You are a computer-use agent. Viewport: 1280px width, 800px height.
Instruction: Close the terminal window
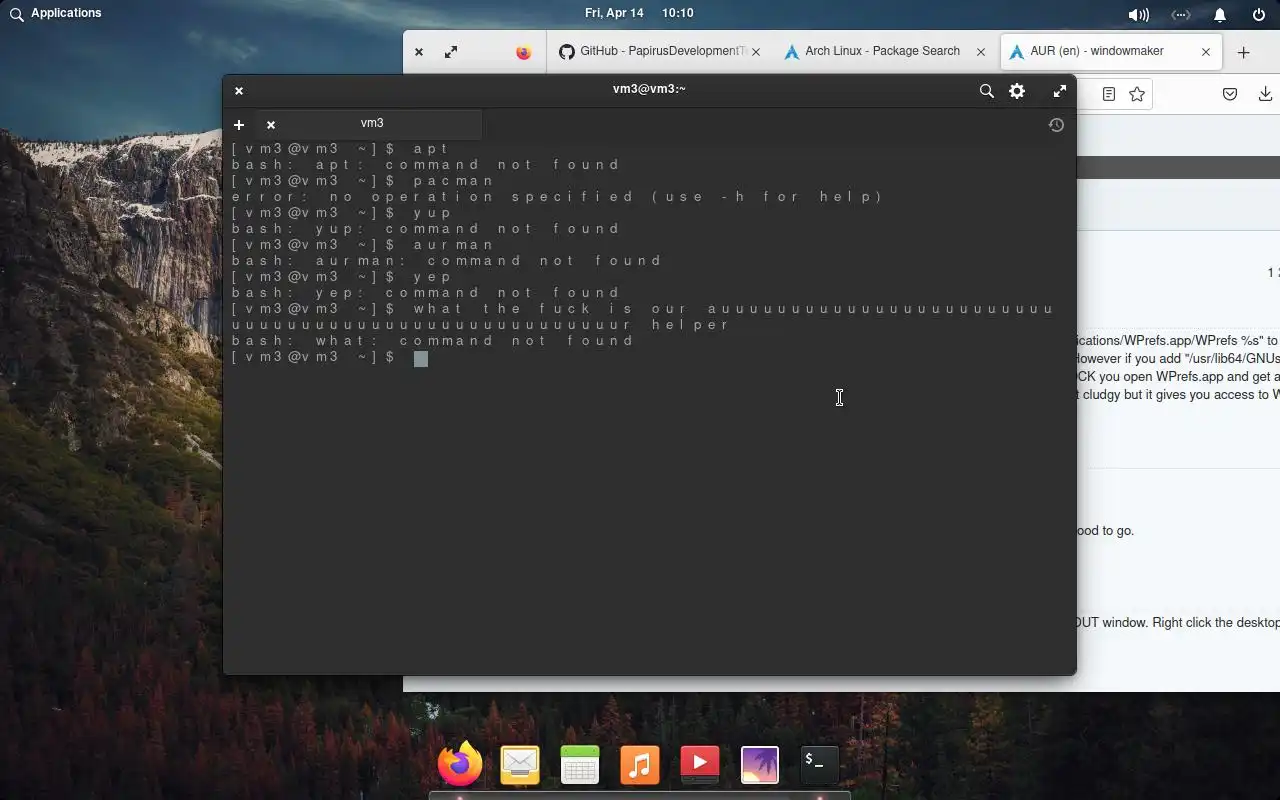[x=239, y=91]
